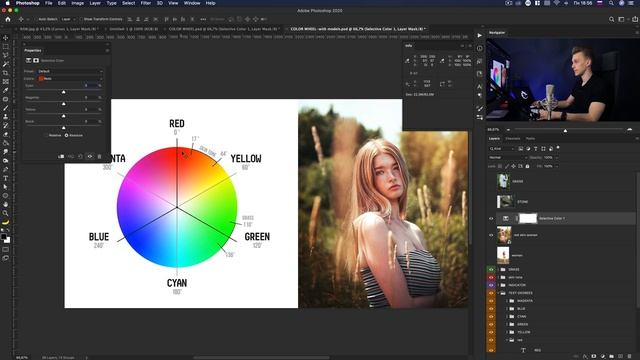The height and width of the screenshot is (360, 640).
Task: Select the Absolute radio button
Action: pyautogui.click(x=66, y=135)
